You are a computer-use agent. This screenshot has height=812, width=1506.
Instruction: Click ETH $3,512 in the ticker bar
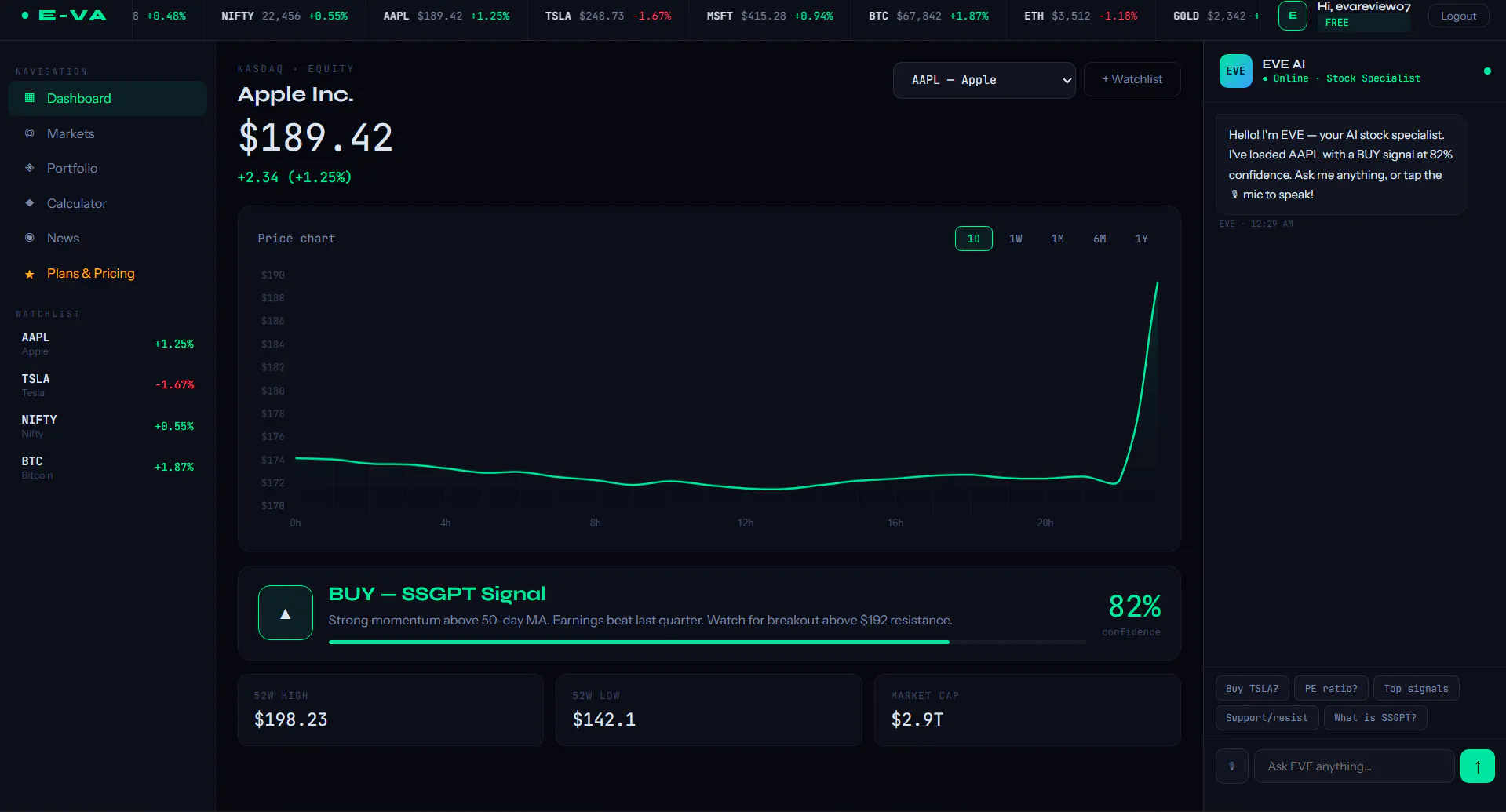tap(1081, 16)
